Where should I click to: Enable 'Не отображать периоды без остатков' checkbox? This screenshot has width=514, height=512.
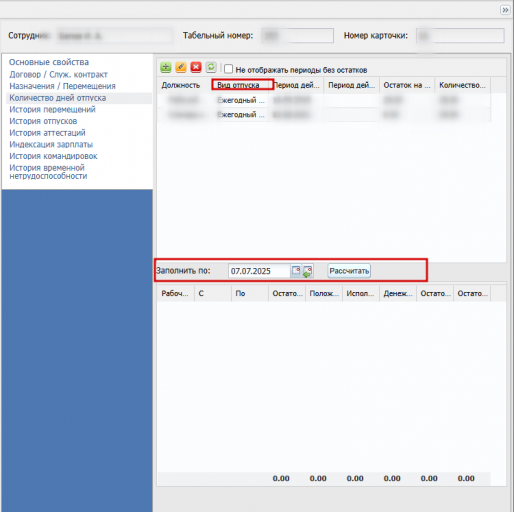(x=228, y=69)
